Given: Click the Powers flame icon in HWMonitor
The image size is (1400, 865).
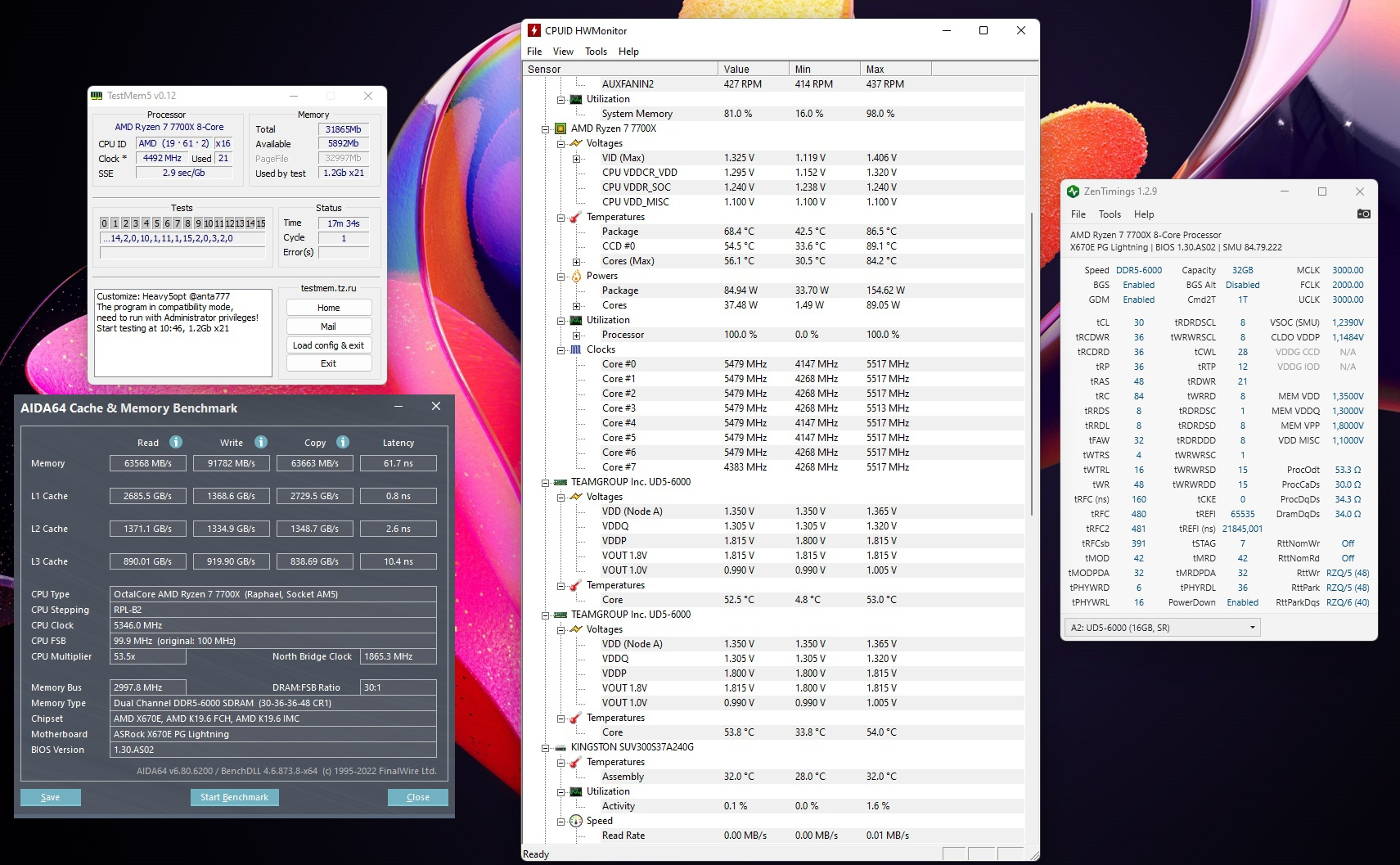Looking at the screenshot, I should (576, 276).
